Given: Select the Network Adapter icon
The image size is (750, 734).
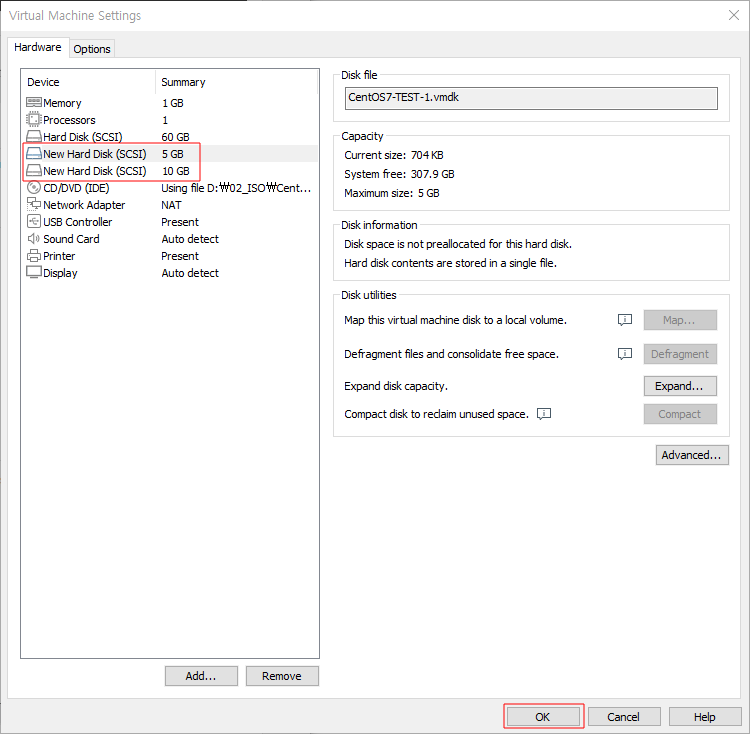Looking at the screenshot, I should coord(33,204).
